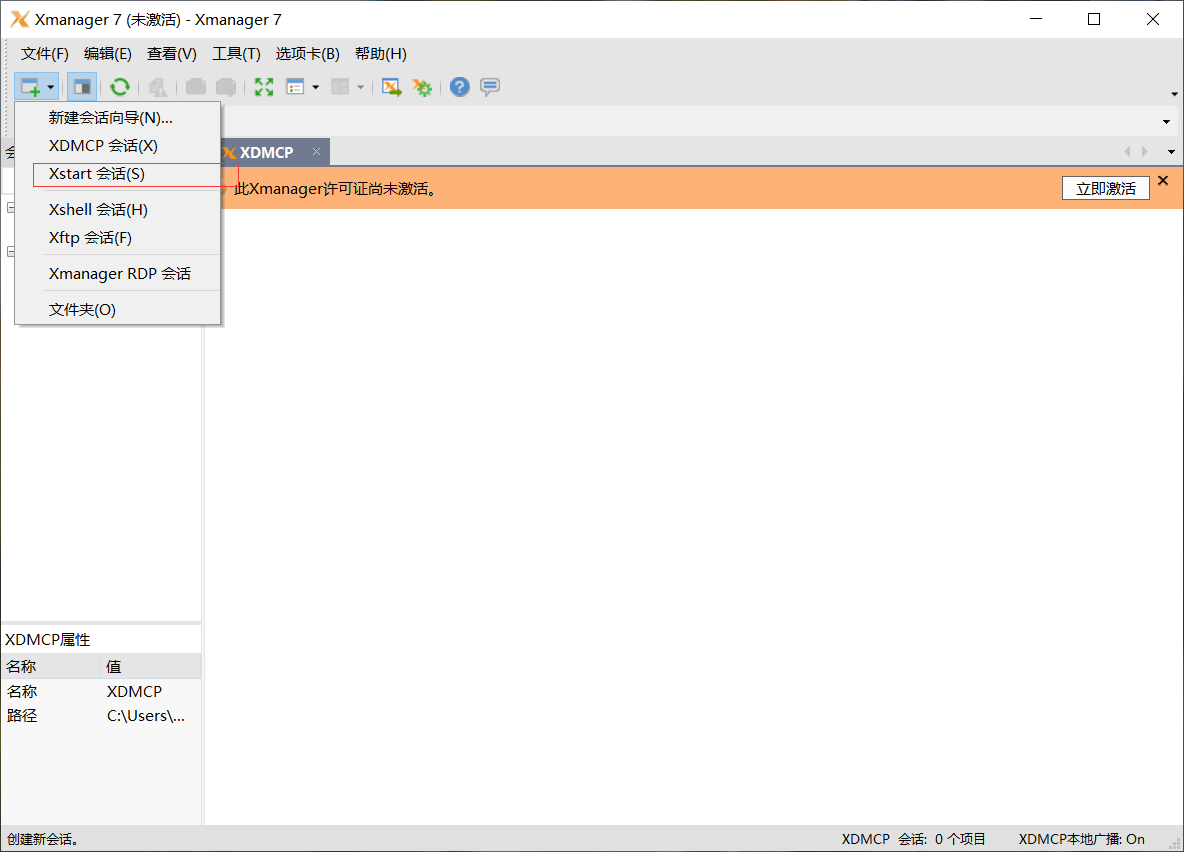Open the layout arrangement dropdown arrow

(361, 87)
